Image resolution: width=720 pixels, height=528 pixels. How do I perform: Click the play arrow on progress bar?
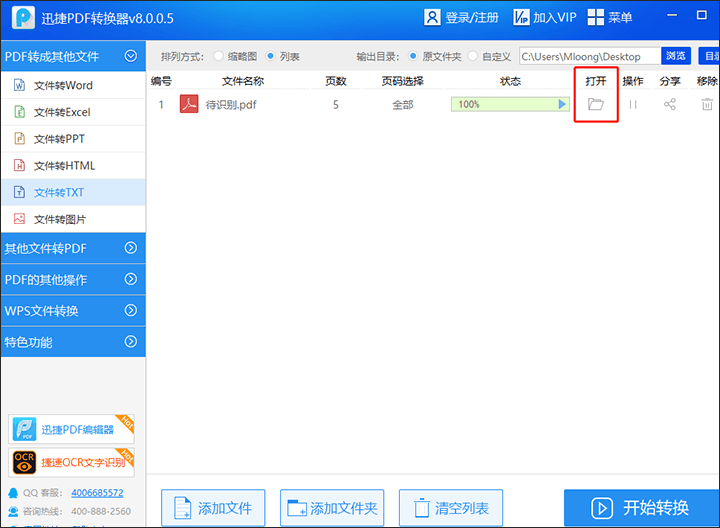click(562, 104)
